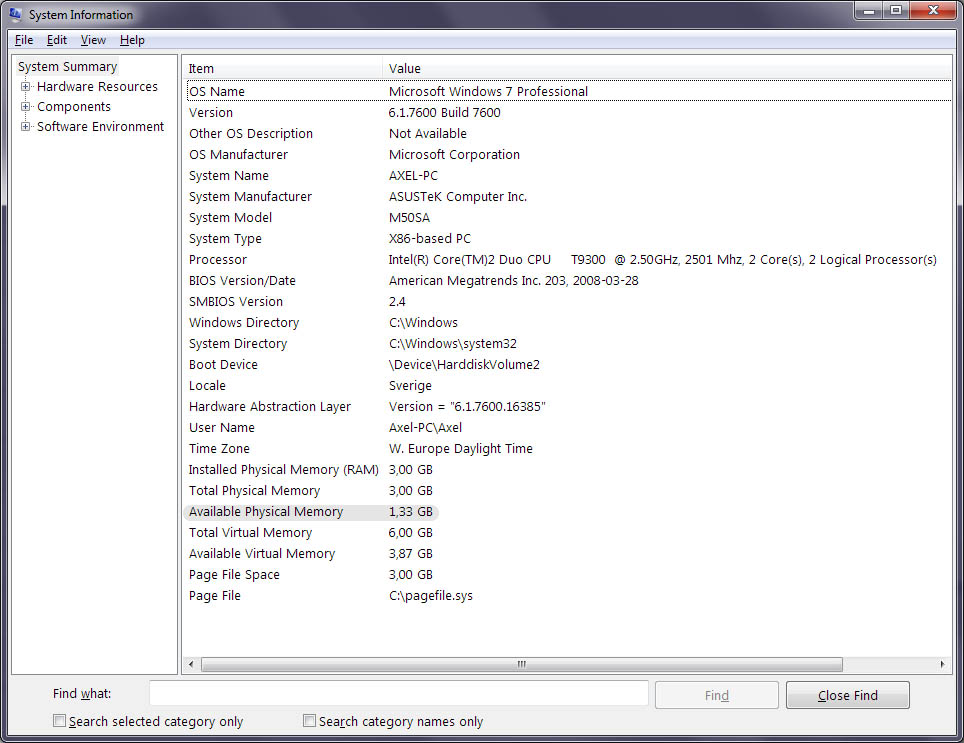Viewport: 964px width, 743px height.
Task: Expand the Hardware Resources tree node
Action: tap(25, 87)
